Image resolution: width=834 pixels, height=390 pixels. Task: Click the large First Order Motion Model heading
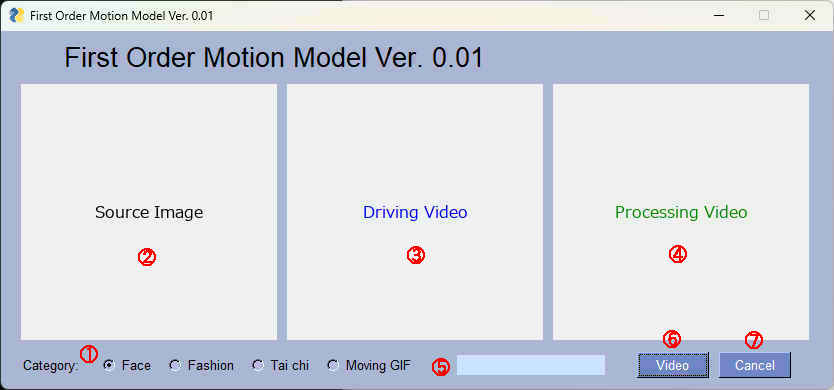[273, 57]
